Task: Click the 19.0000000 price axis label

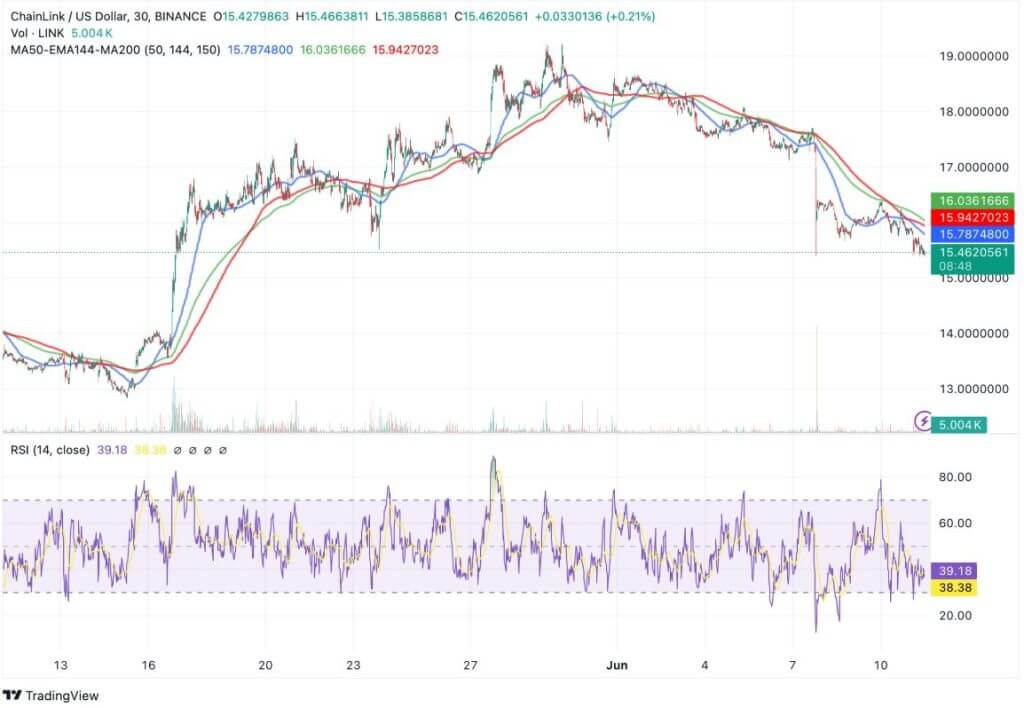Action: click(974, 57)
